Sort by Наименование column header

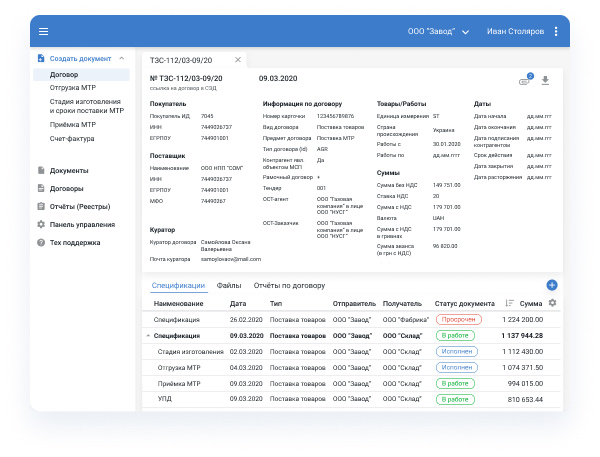178,304
